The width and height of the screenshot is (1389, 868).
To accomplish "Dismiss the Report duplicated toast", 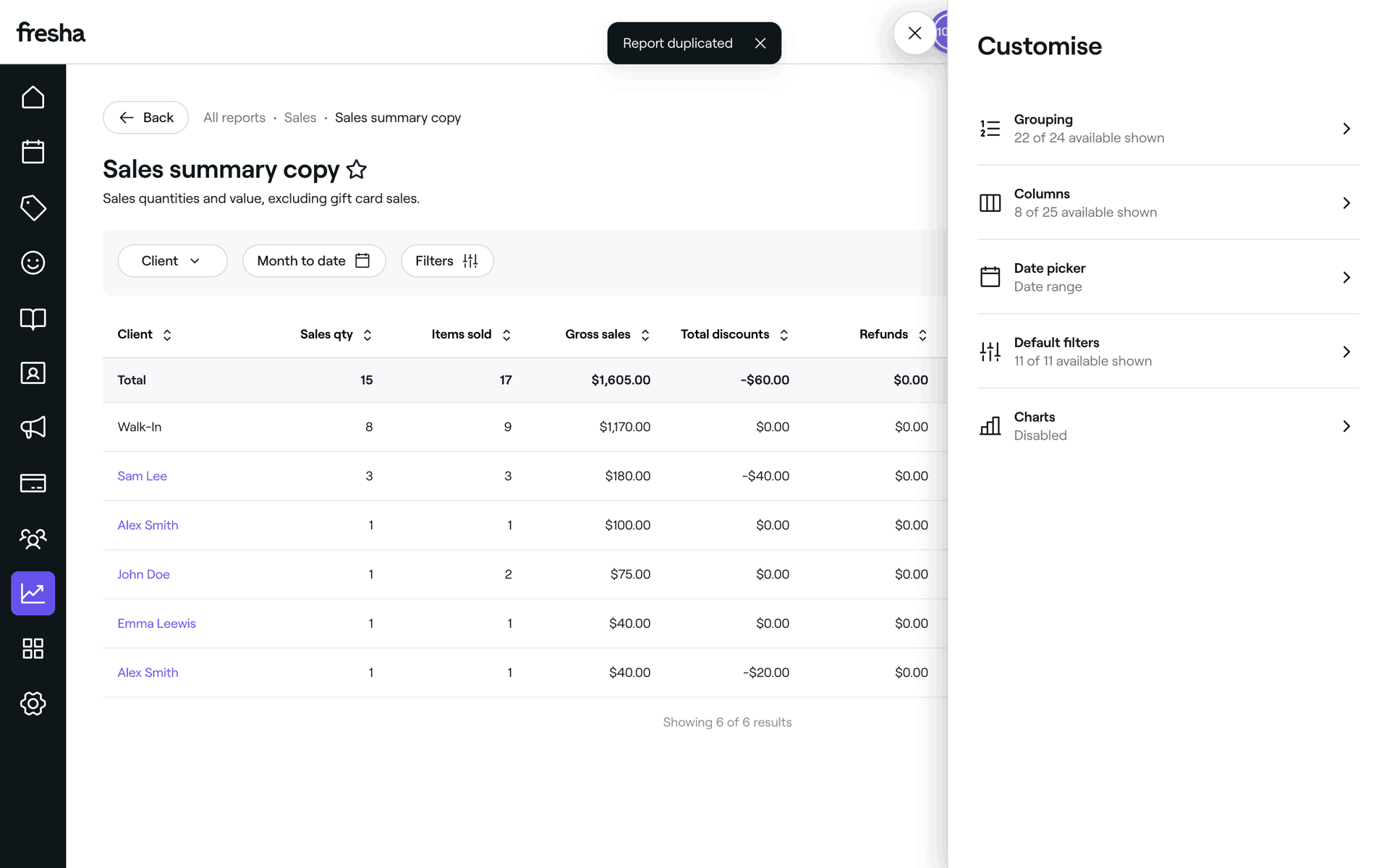I will (x=760, y=43).
